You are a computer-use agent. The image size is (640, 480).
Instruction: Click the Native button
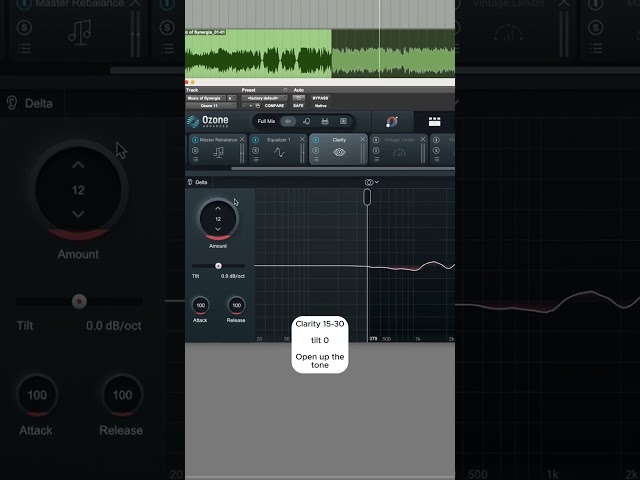[x=320, y=106]
